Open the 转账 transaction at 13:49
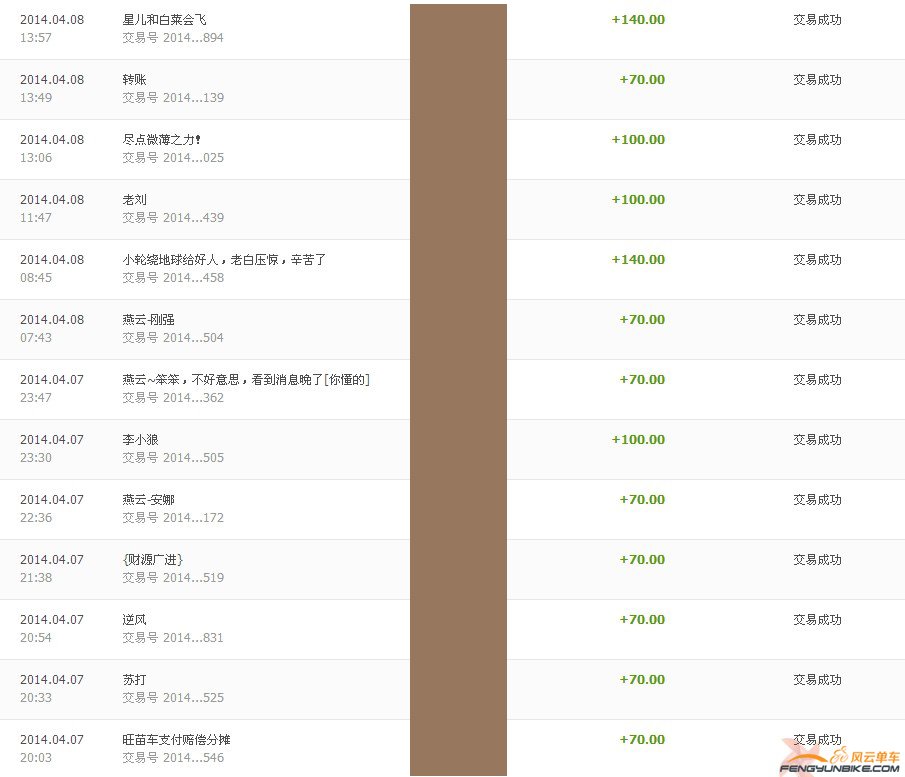 (x=134, y=80)
